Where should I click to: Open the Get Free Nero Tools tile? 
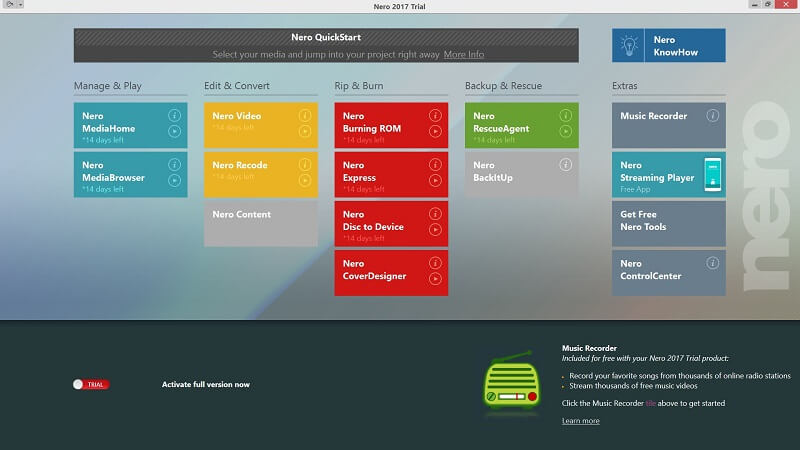[668, 224]
